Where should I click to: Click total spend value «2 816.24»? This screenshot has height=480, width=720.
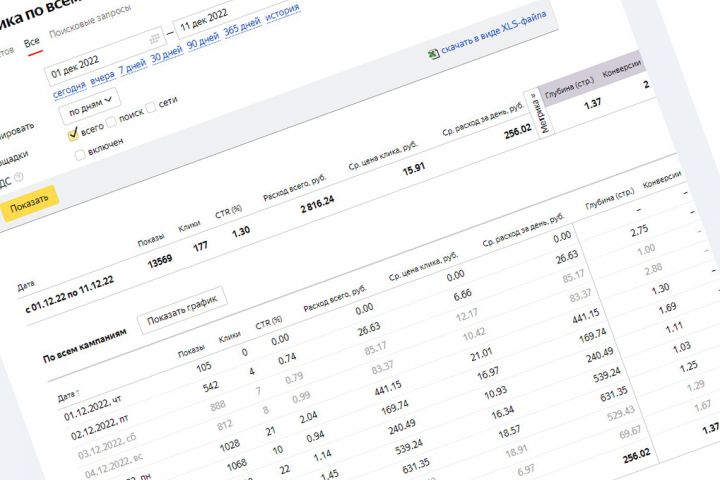317,205
